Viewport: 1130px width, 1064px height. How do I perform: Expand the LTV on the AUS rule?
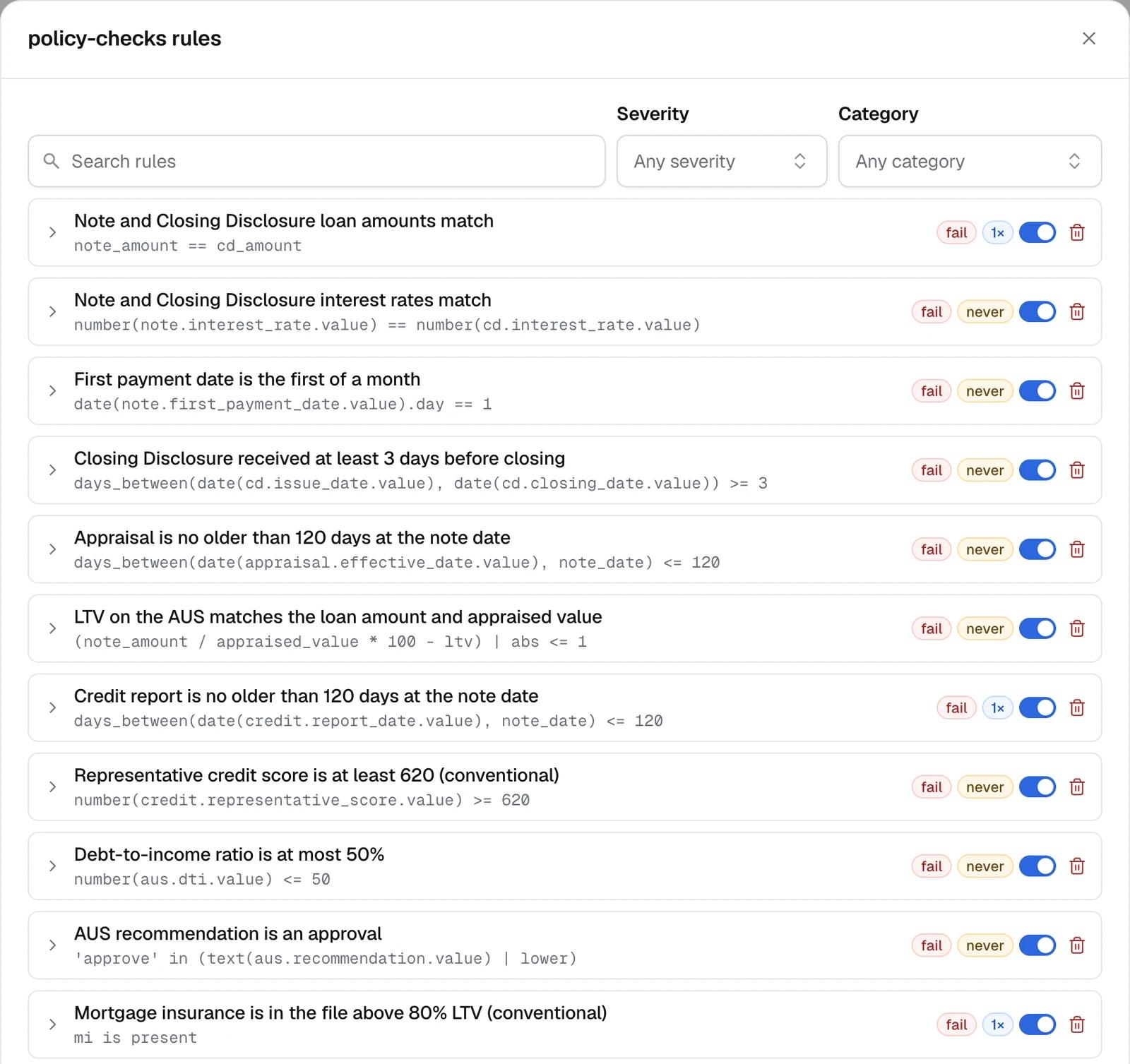[x=52, y=628]
